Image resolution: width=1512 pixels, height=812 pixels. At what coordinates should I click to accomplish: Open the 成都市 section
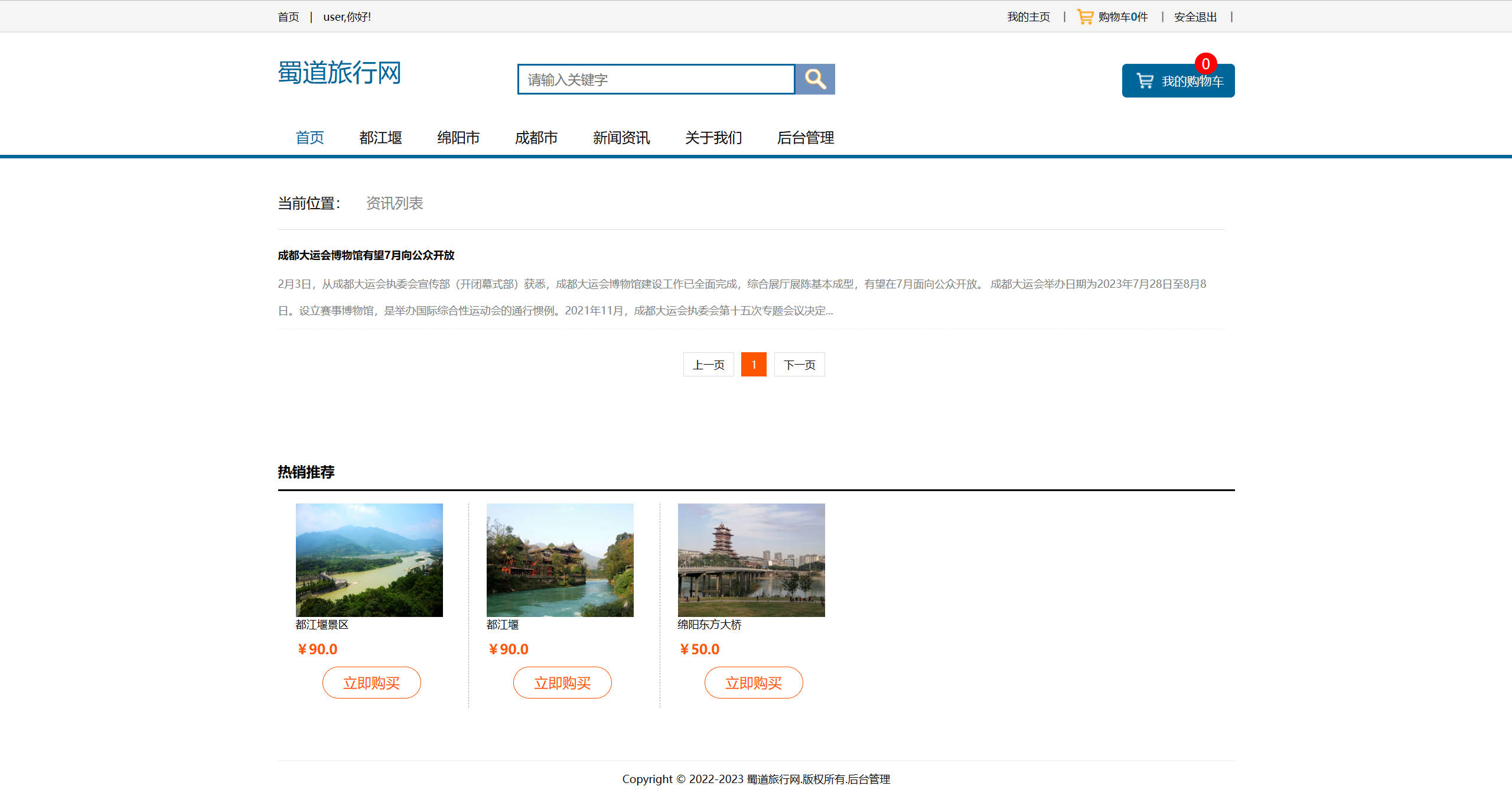536,138
